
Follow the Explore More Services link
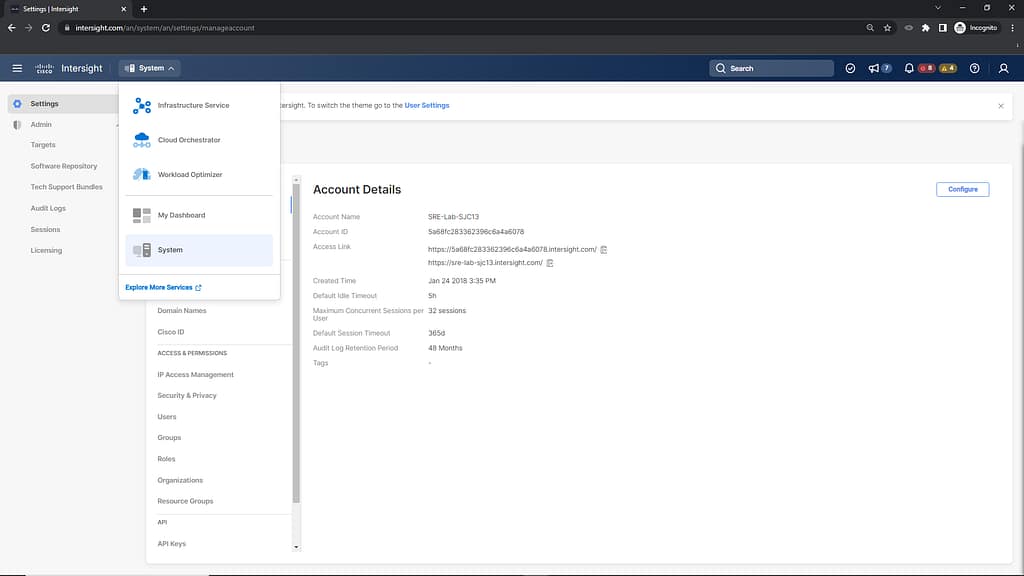pyautogui.click(x=163, y=287)
